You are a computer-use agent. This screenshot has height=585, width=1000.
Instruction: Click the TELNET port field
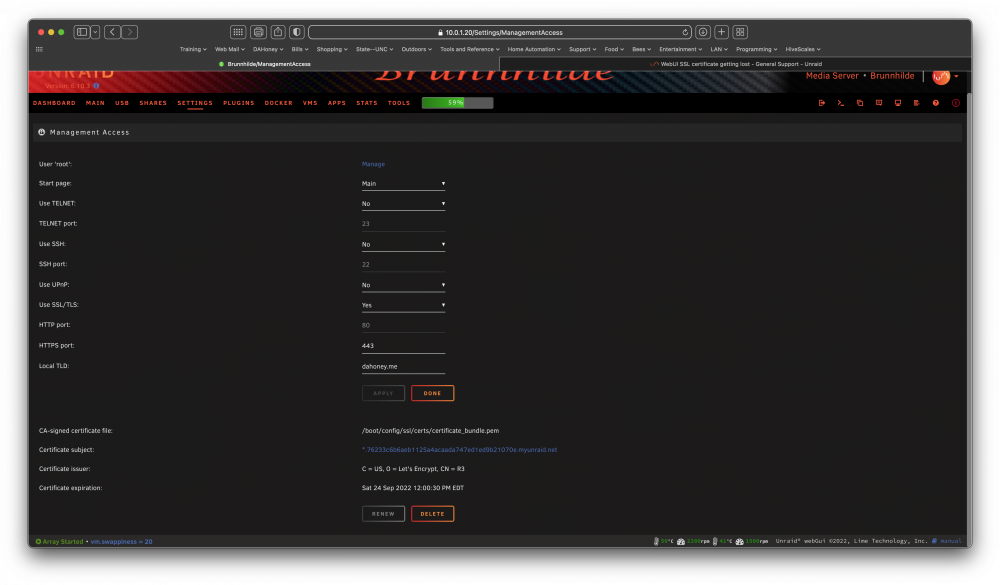pos(403,224)
